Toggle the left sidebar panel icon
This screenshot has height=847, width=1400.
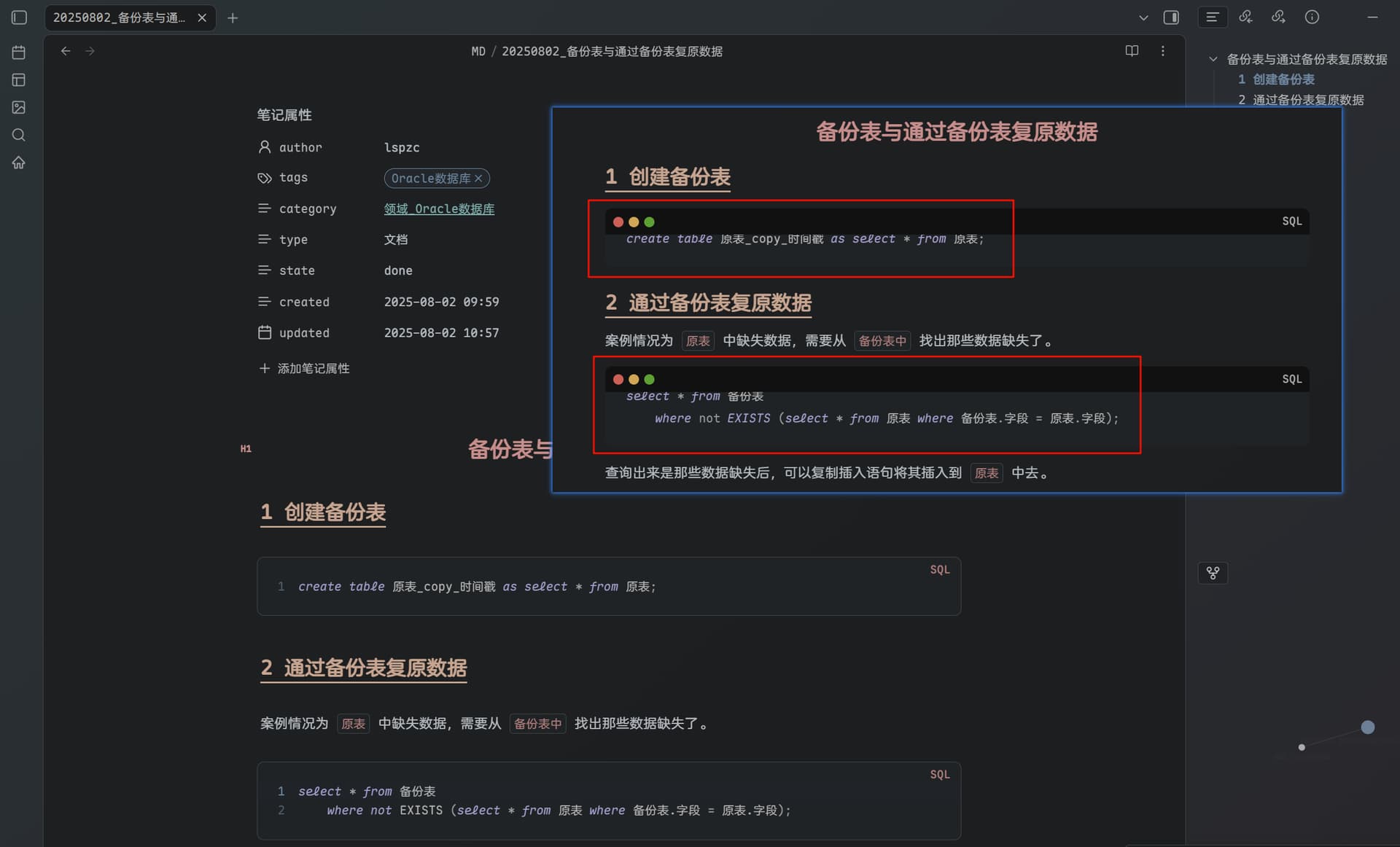(x=20, y=17)
